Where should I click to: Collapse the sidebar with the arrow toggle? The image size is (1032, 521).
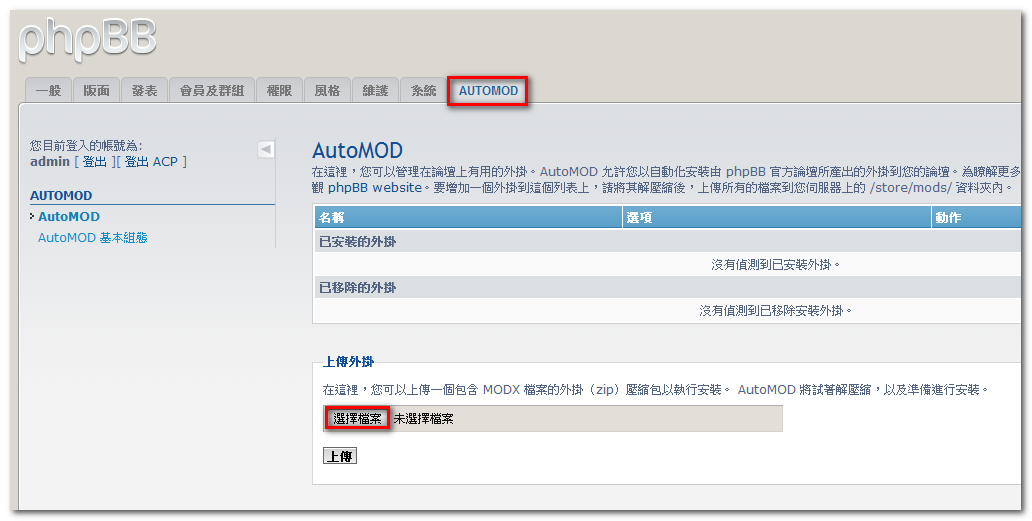pyautogui.click(x=266, y=149)
